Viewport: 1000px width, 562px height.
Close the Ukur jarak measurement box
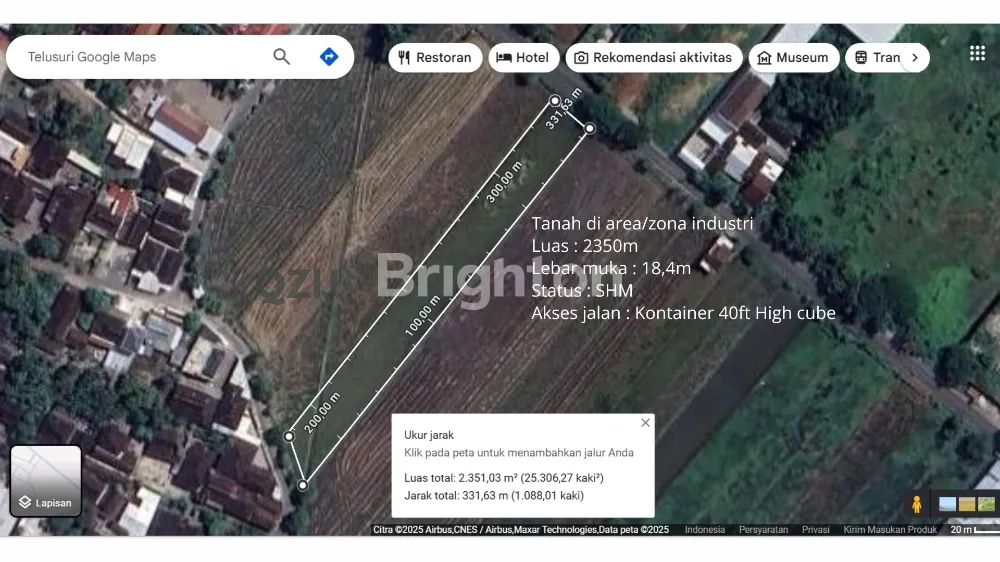[x=645, y=423]
